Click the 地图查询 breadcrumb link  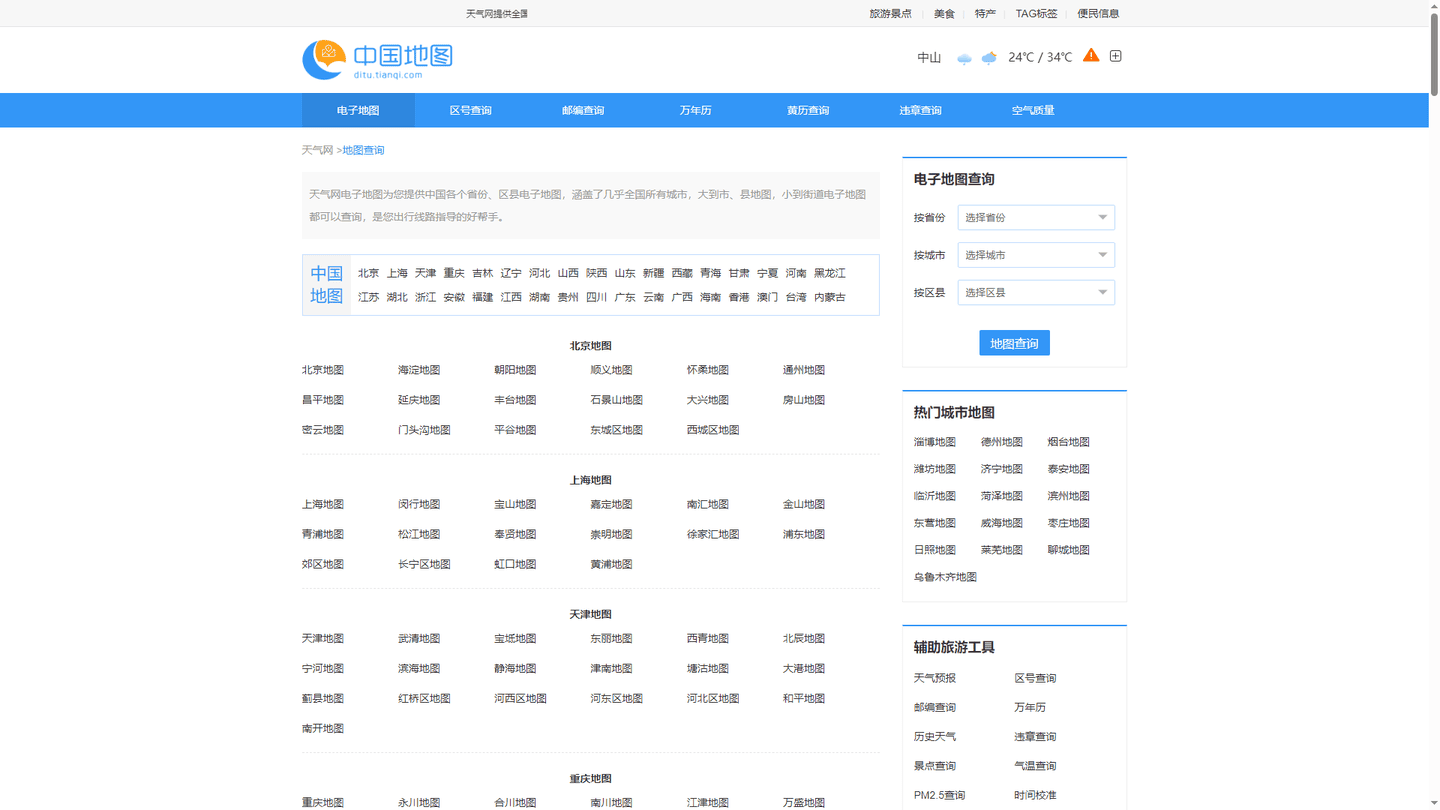pos(363,150)
